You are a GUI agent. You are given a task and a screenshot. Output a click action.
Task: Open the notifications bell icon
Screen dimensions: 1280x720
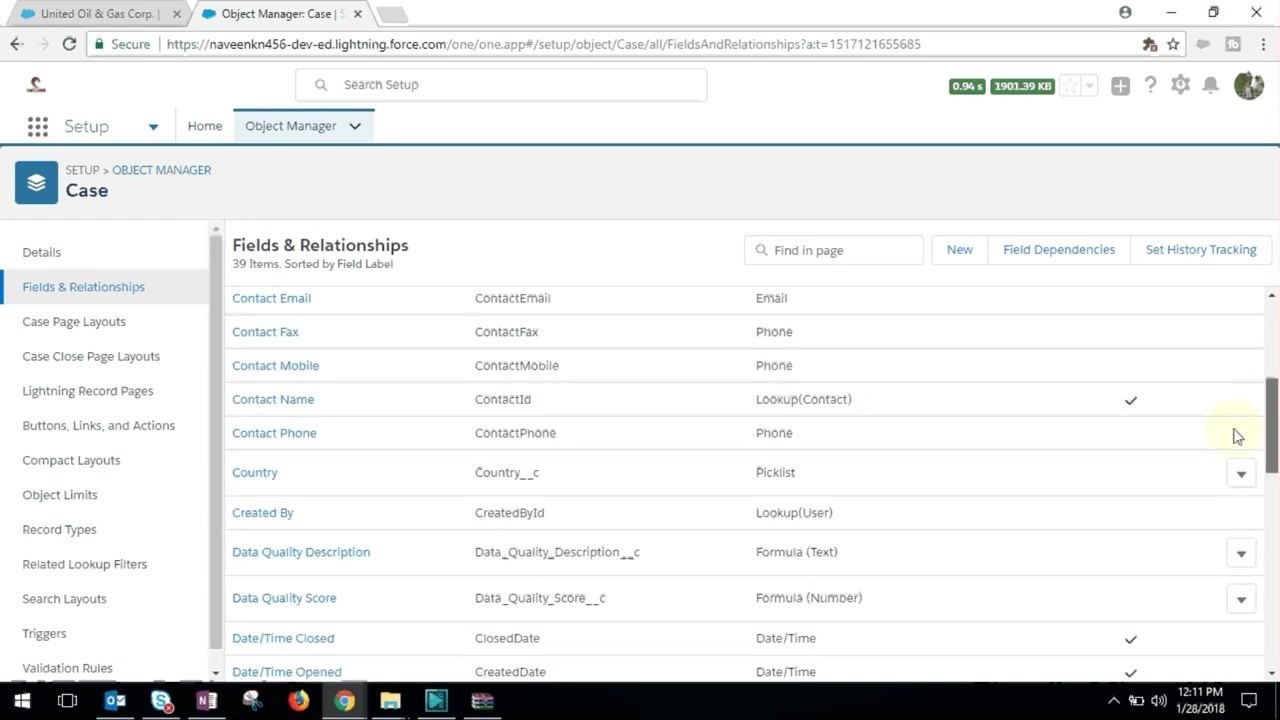(1211, 85)
